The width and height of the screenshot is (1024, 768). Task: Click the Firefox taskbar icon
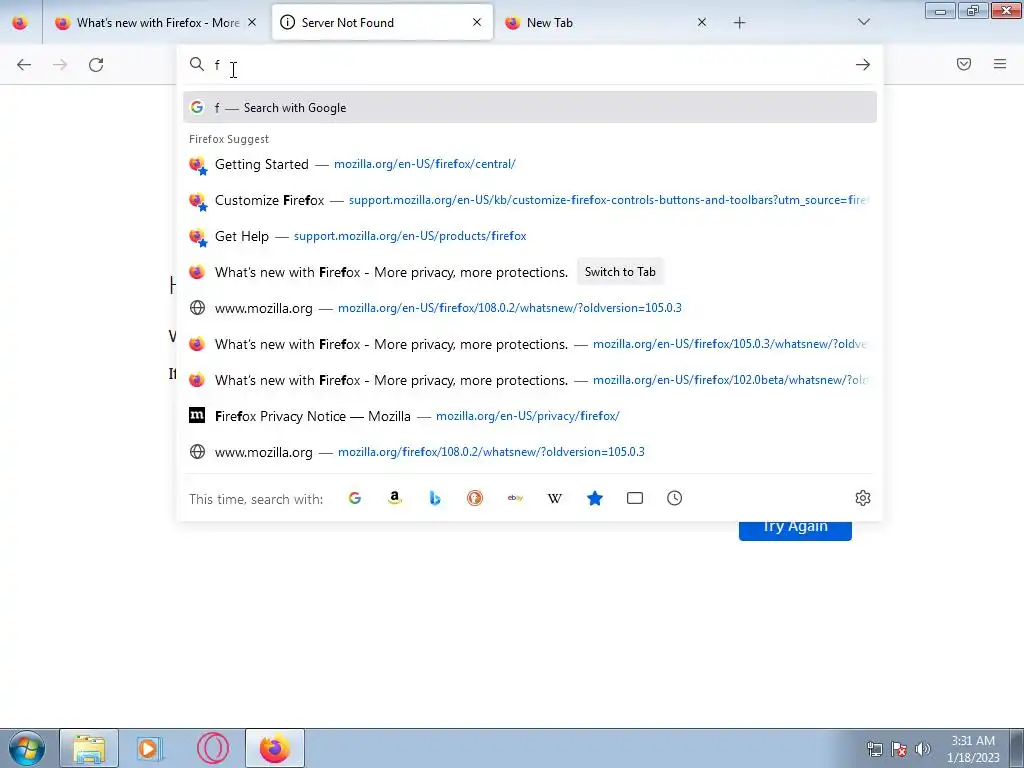tap(275, 748)
